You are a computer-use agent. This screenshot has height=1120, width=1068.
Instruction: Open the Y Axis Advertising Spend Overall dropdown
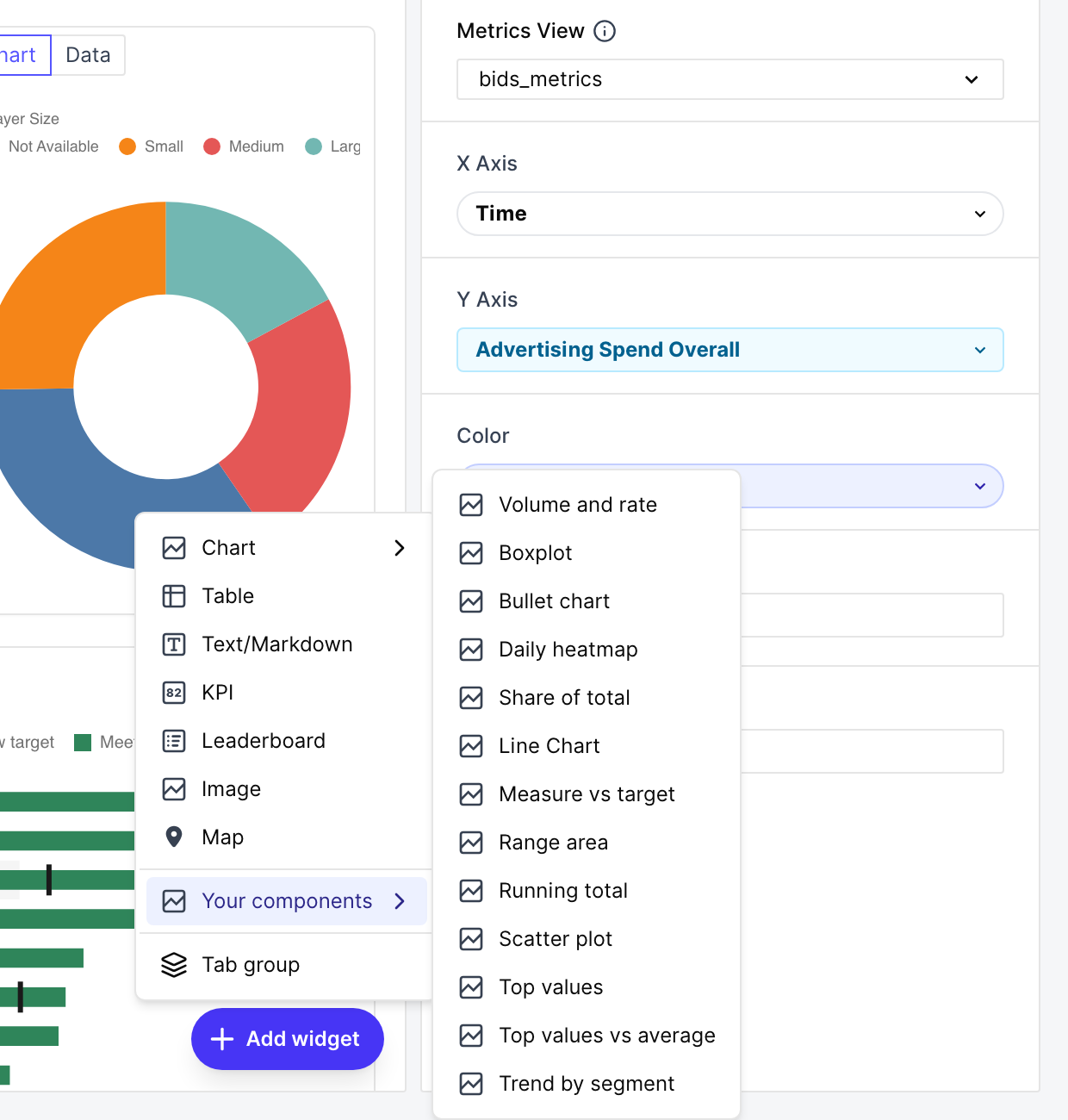[730, 350]
